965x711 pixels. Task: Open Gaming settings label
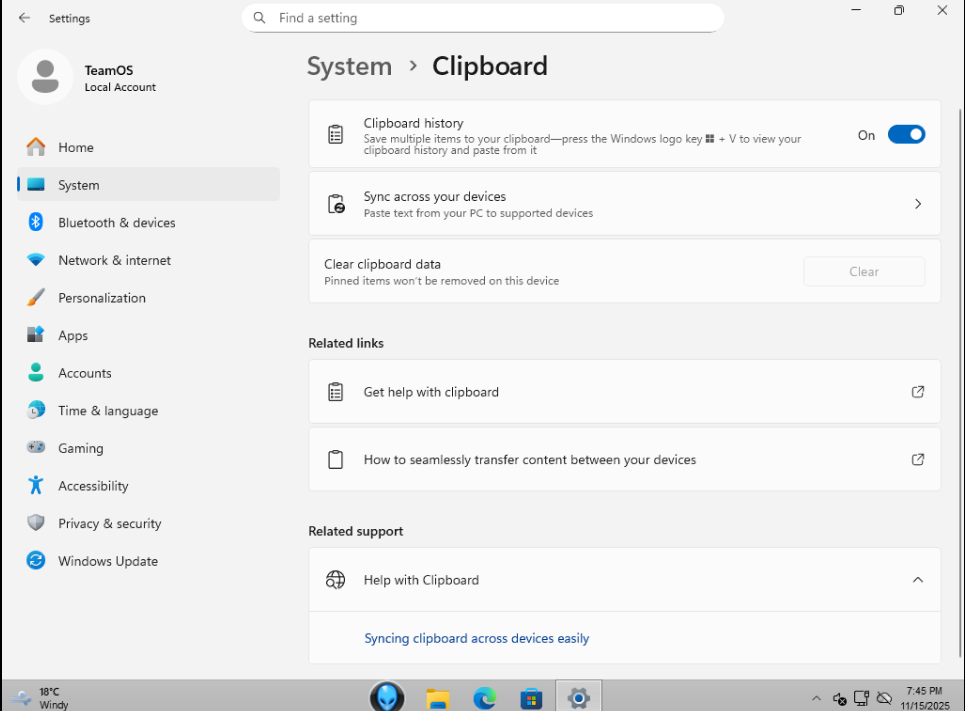click(x=81, y=448)
